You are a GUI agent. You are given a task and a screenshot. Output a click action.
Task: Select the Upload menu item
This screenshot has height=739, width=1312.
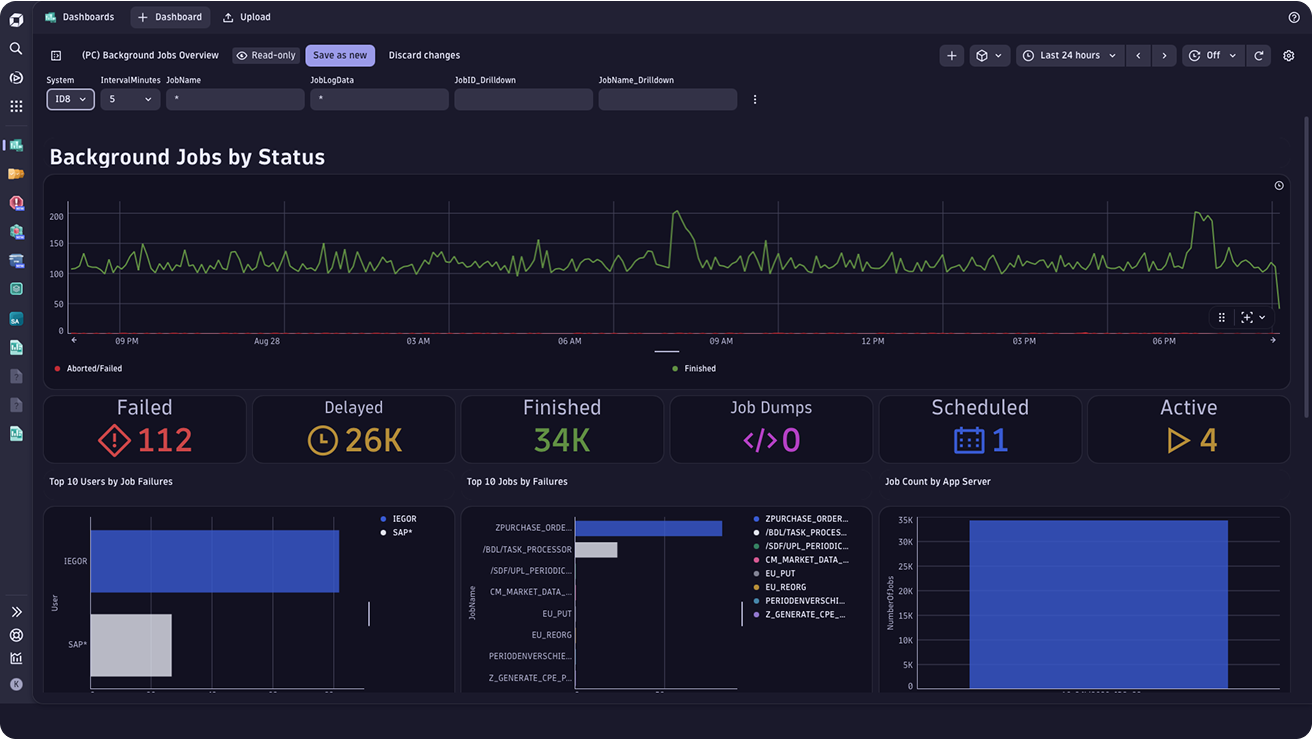point(247,17)
